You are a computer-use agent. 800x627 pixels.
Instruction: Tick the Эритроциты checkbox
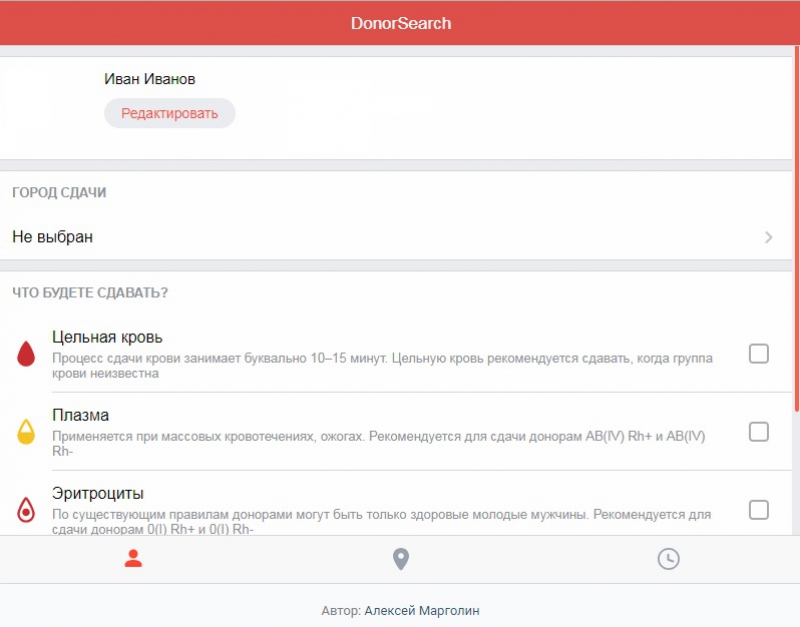point(759,510)
